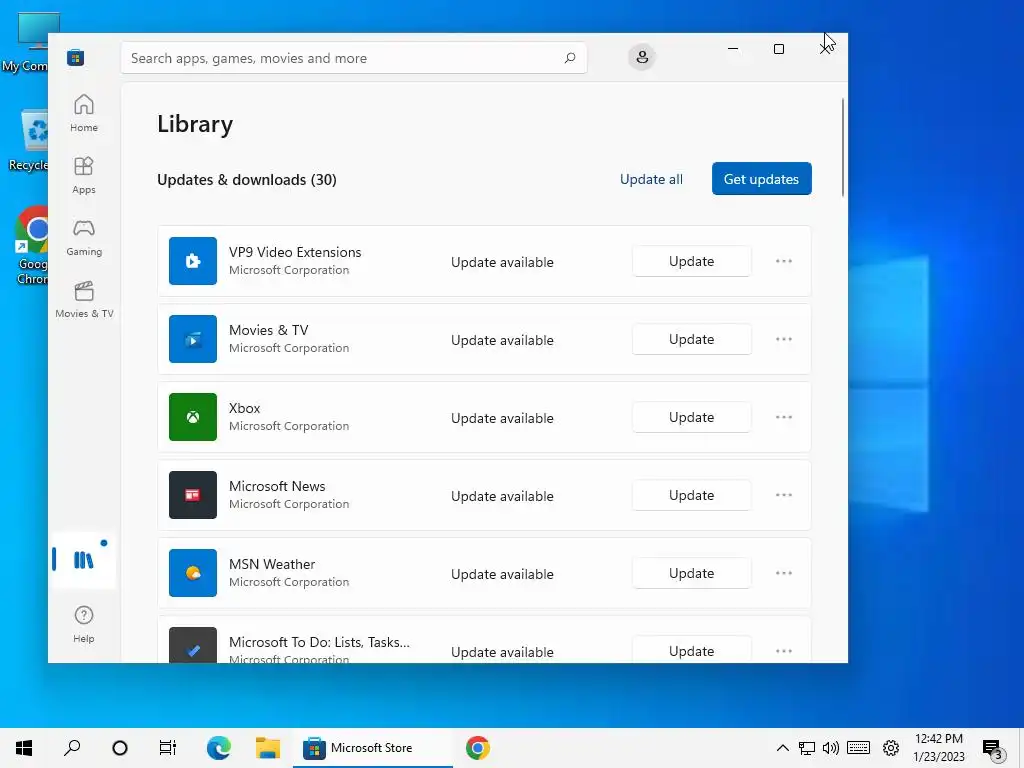This screenshot has width=1024, height=768.
Task: Click the Xbox app name text
Action: tap(244, 408)
